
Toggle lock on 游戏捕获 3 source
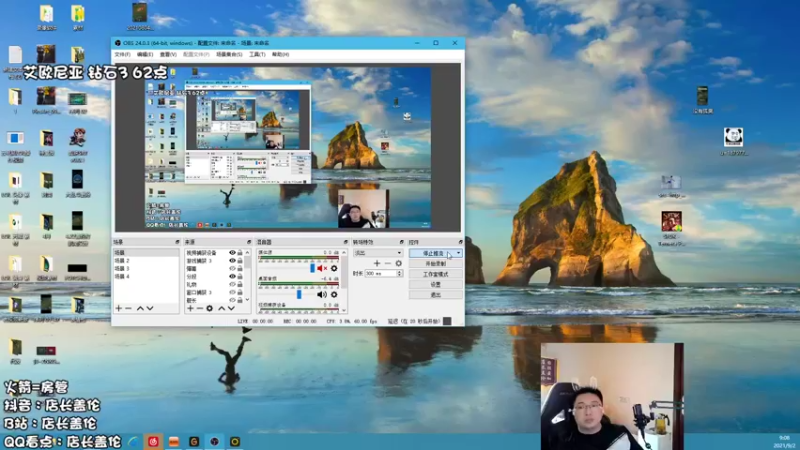[240, 261]
